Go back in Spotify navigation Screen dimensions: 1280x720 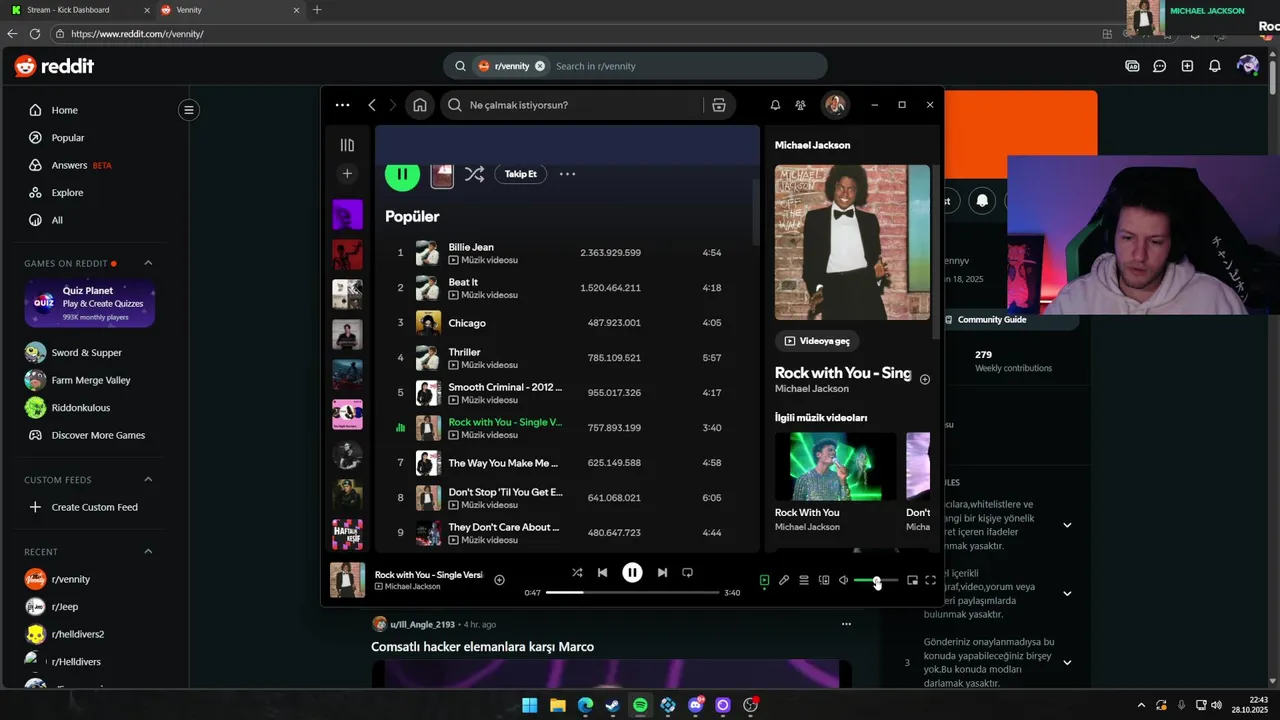click(x=372, y=105)
